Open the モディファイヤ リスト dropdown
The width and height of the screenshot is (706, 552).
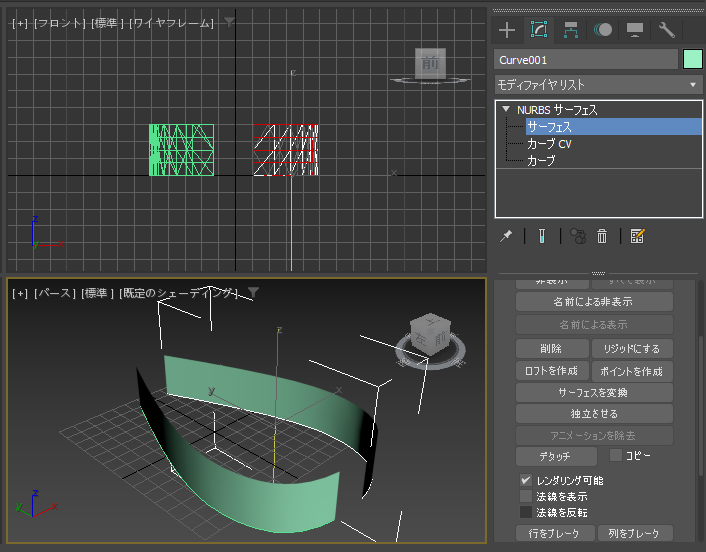click(598, 85)
